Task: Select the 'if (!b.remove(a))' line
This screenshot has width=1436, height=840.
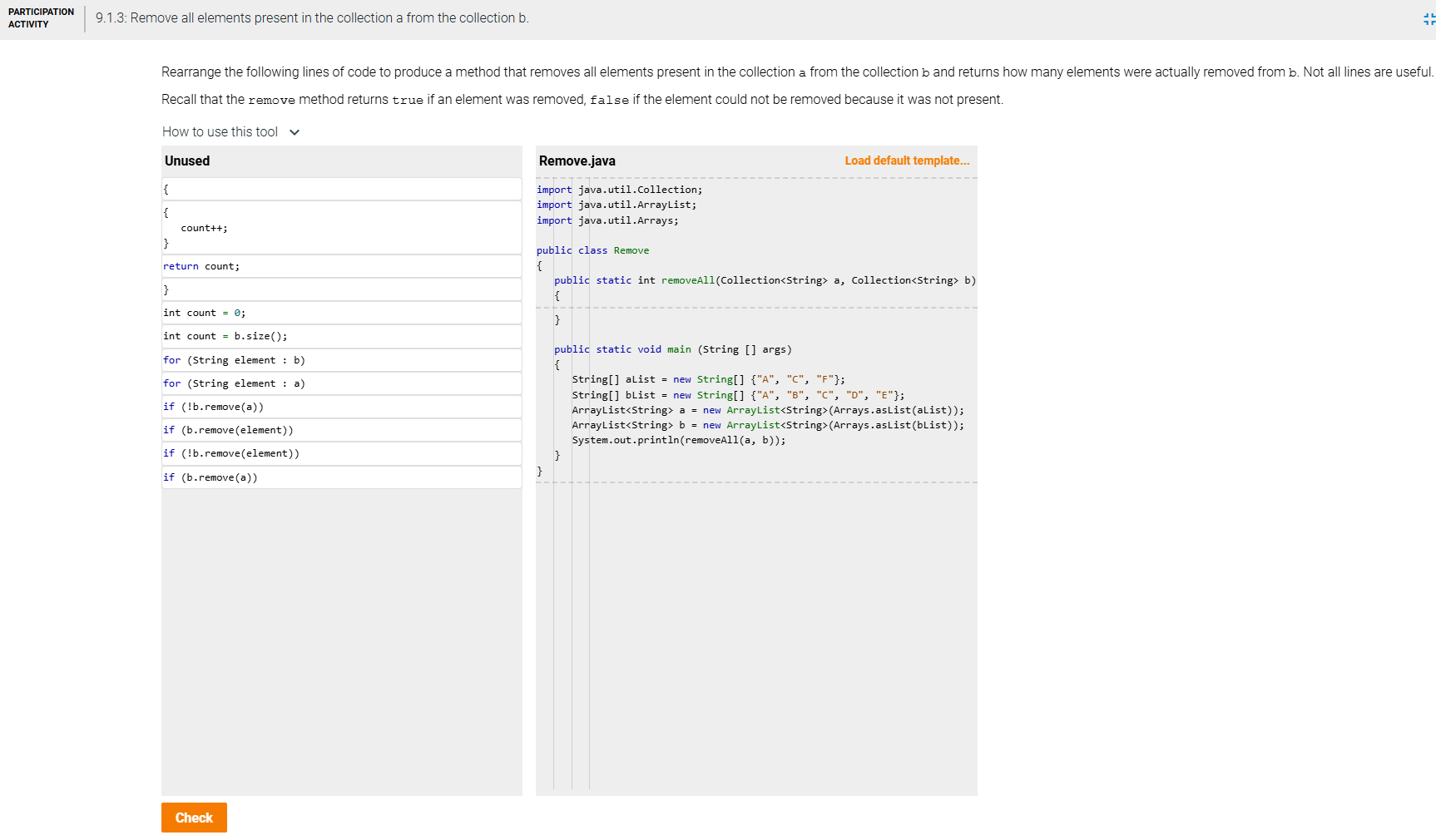Action: [342, 407]
